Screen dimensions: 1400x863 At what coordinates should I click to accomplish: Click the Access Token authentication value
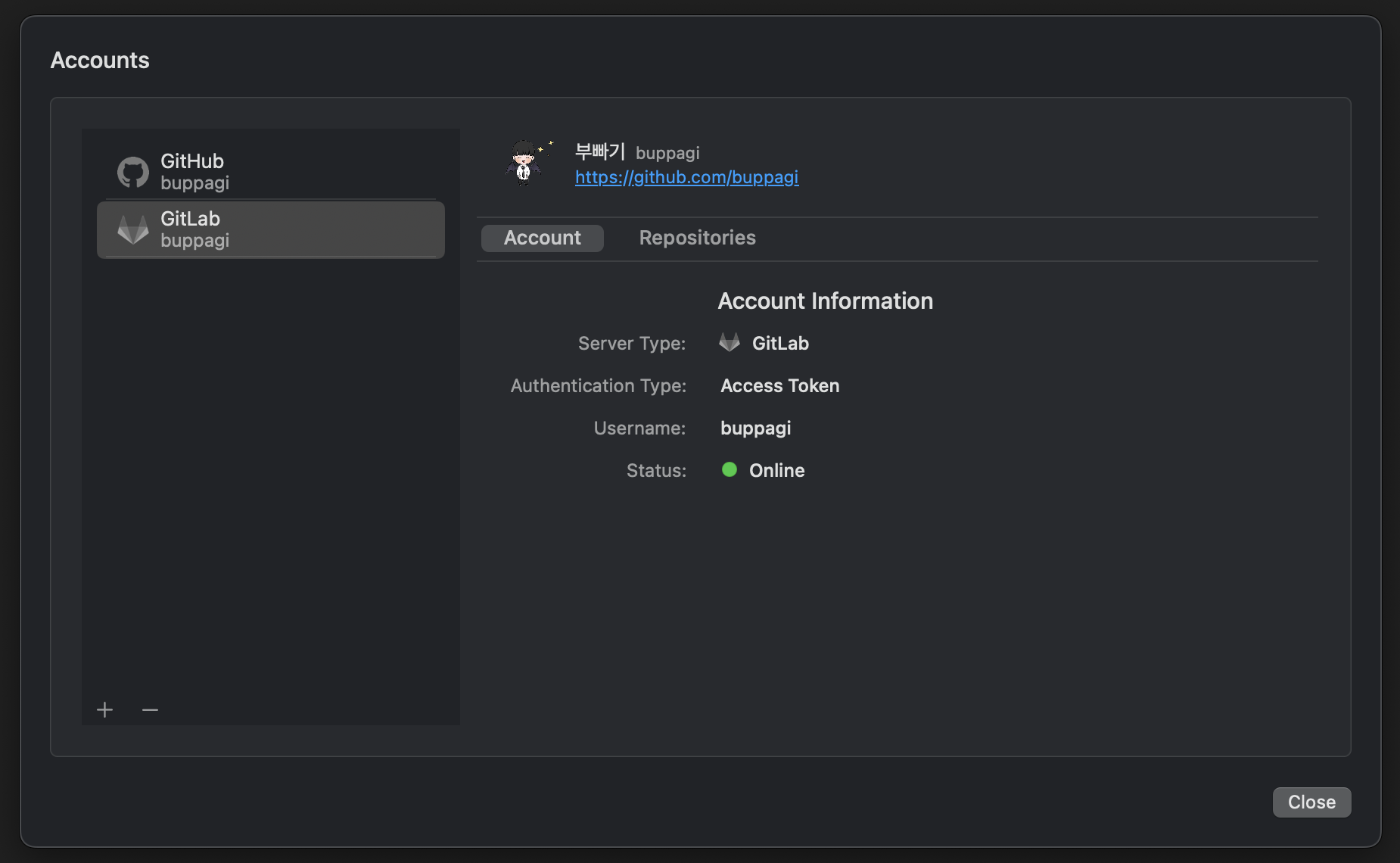click(780, 385)
